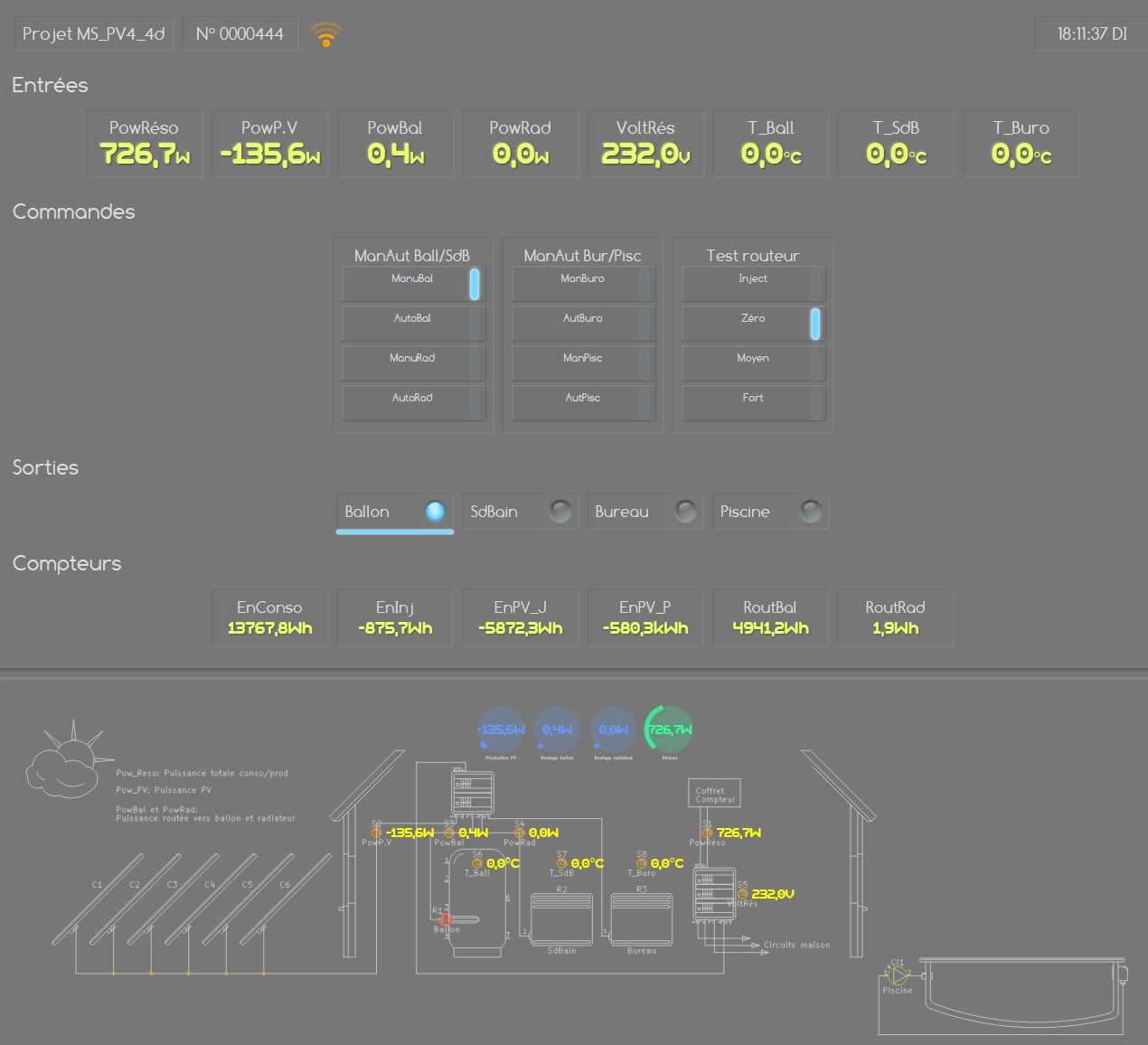1148x1045 pixels.
Task: Click the S2 PowP.V sensor icon
Action: click(376, 833)
